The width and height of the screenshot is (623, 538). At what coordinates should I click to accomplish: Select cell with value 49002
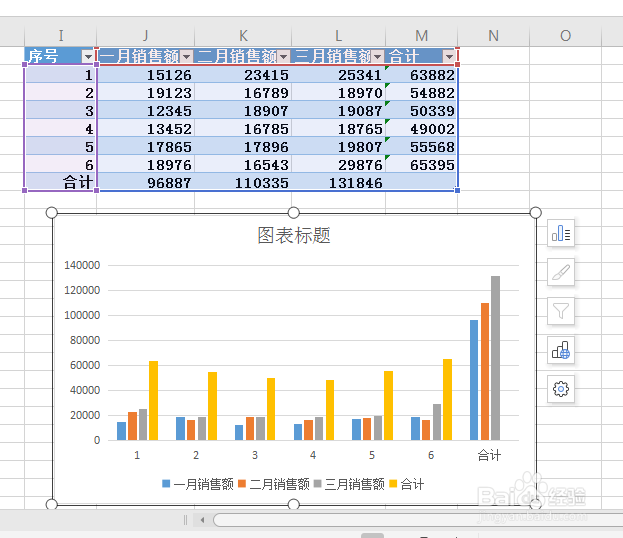pyautogui.click(x=421, y=129)
